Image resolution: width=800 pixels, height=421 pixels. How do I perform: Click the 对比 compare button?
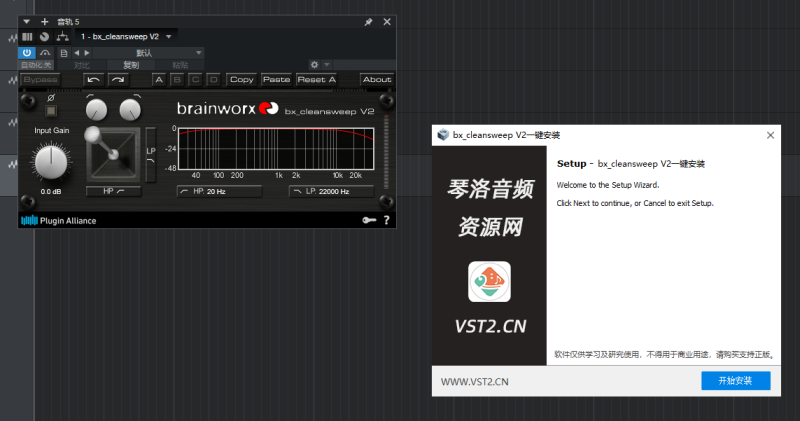tap(82, 65)
